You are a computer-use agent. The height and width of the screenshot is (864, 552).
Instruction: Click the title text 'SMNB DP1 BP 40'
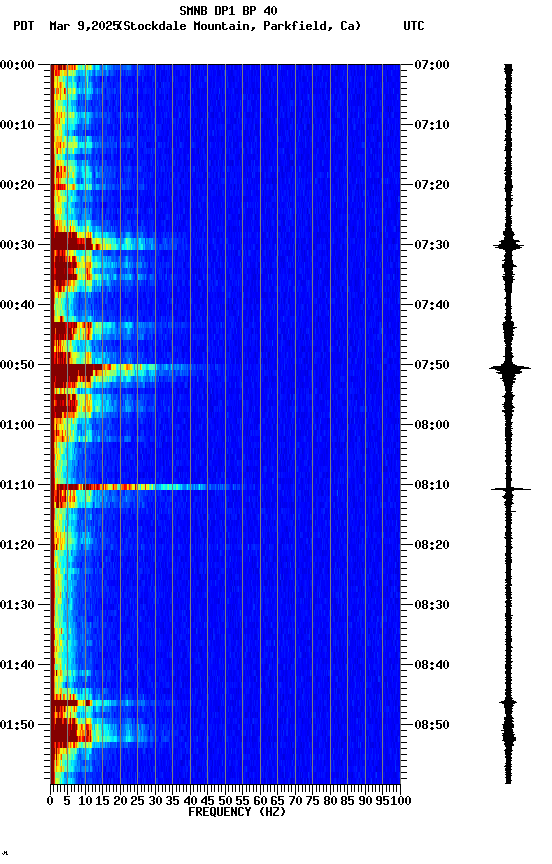(x=228, y=10)
